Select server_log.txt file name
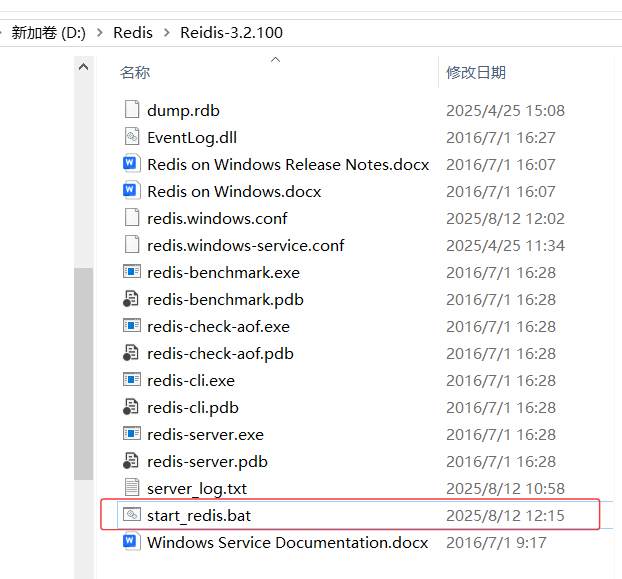The image size is (622, 579). [x=197, y=489]
